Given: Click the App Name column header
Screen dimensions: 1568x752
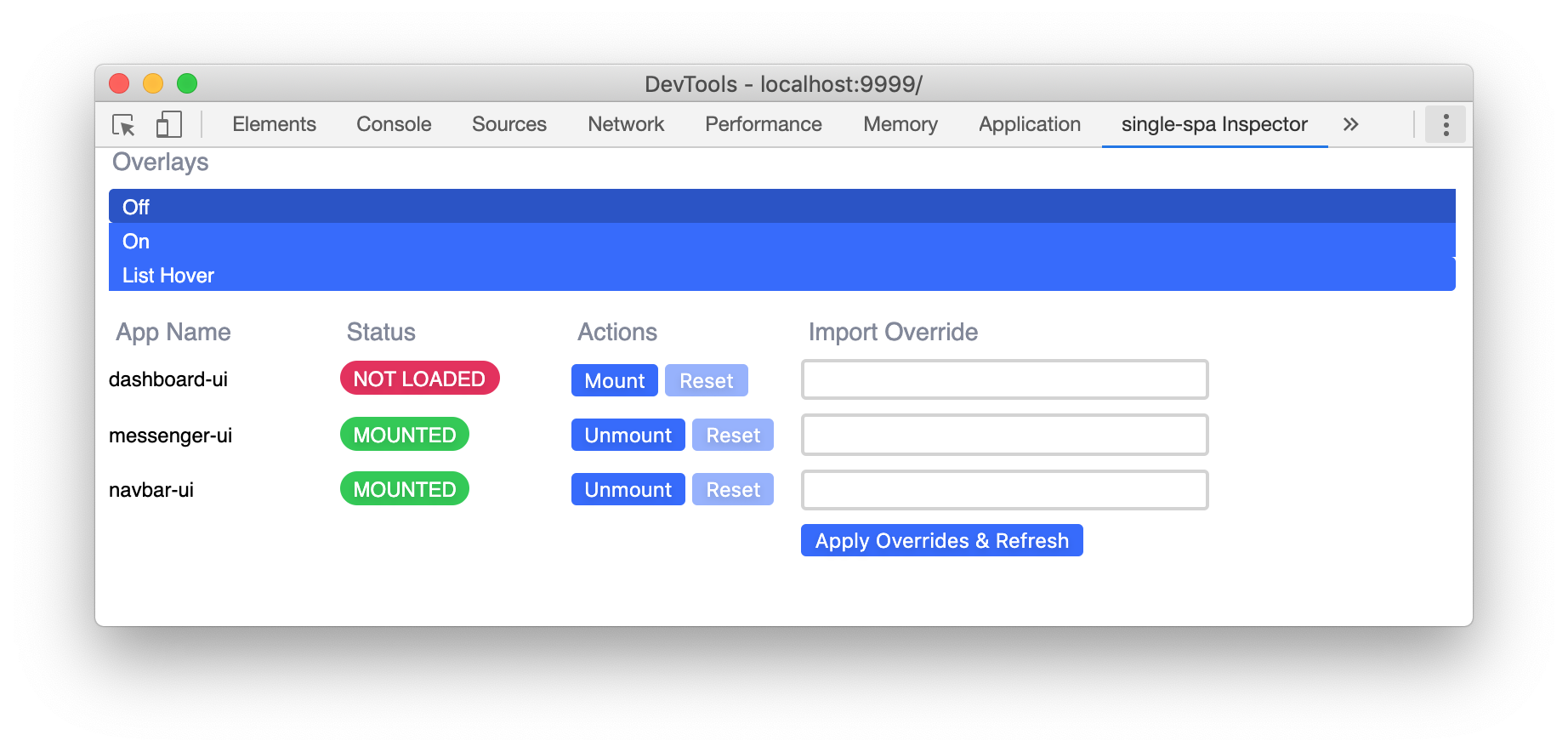Looking at the screenshot, I should click(x=173, y=332).
